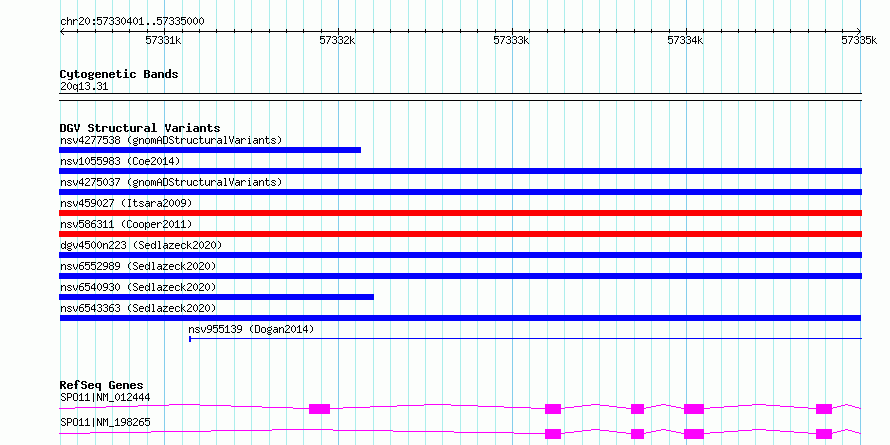Screen dimensions: 890x445
Task: Click the 57333k ruler tick label
Action: pos(511,40)
